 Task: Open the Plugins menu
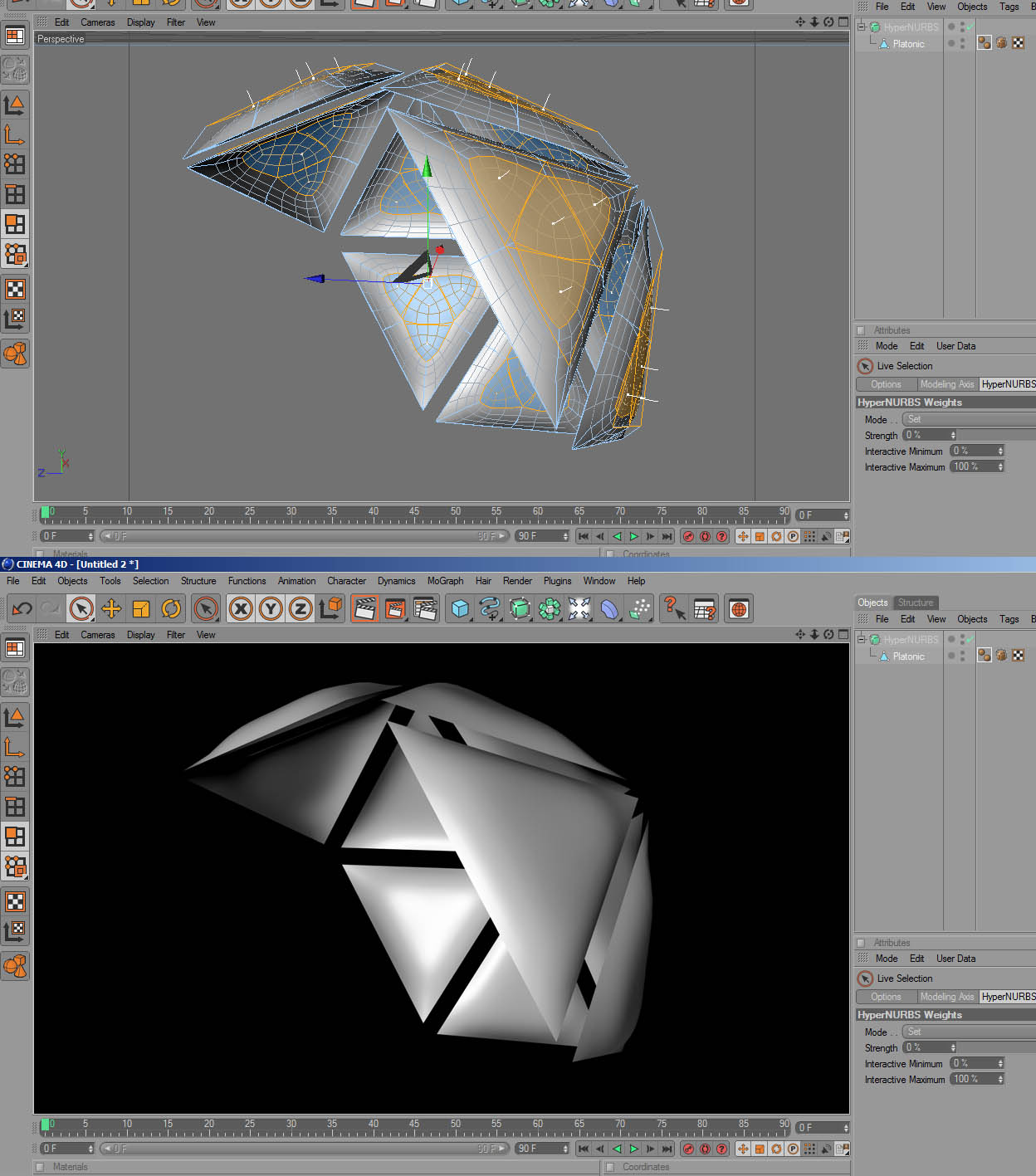pyautogui.click(x=557, y=581)
